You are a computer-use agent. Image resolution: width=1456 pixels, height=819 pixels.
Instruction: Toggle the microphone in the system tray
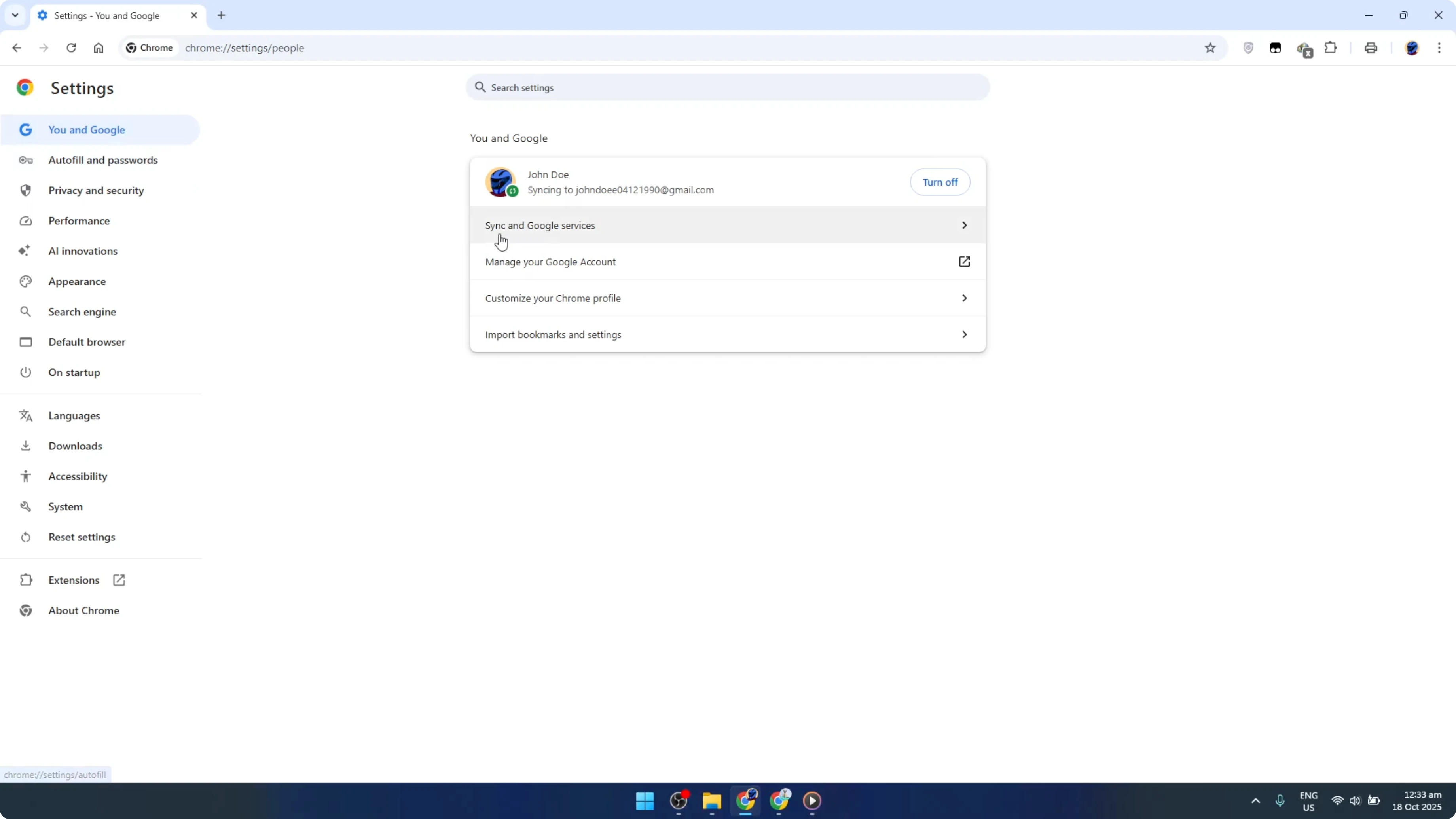(x=1280, y=801)
